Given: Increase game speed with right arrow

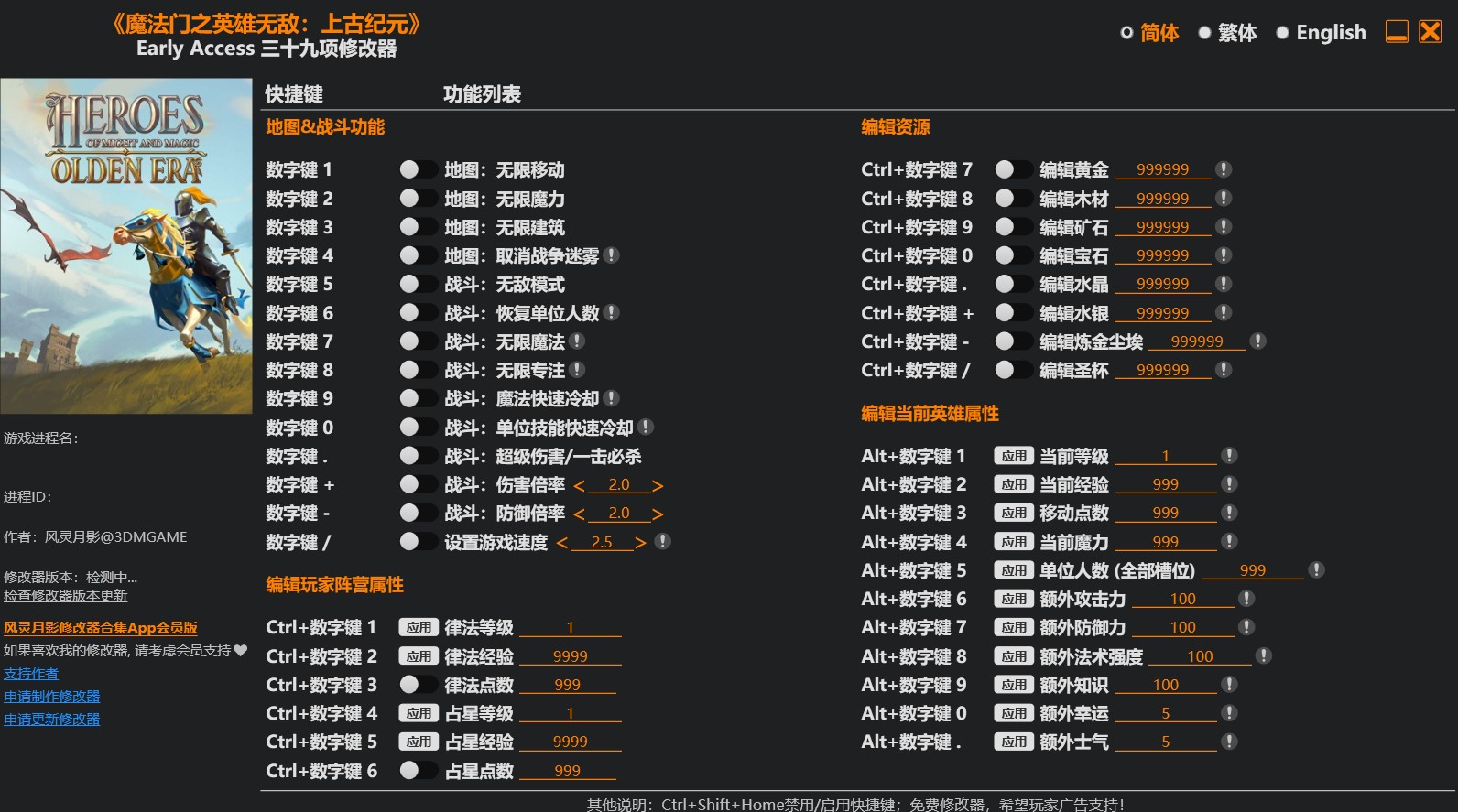Looking at the screenshot, I should click(x=640, y=543).
